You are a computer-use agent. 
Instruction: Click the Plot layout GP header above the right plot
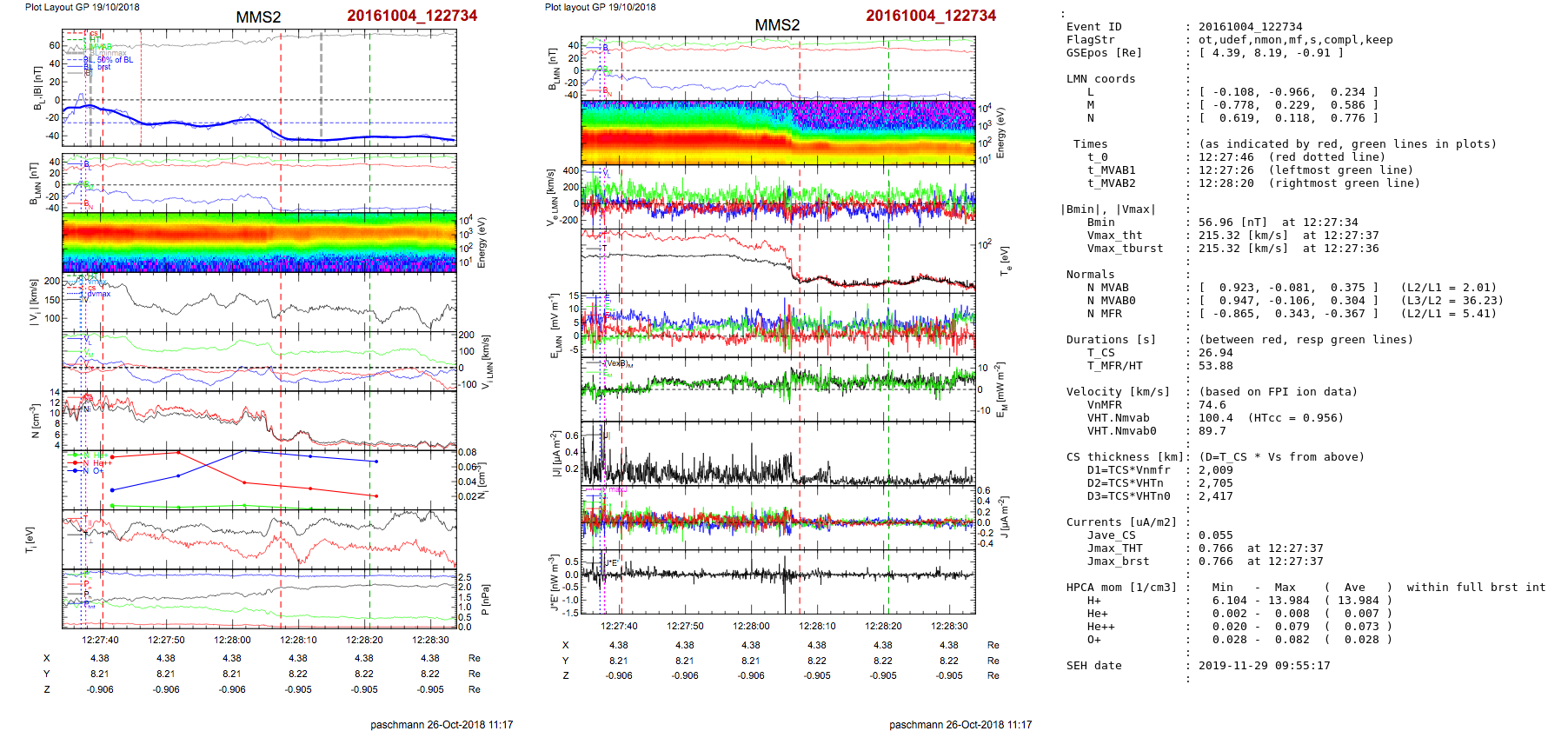point(600,7)
